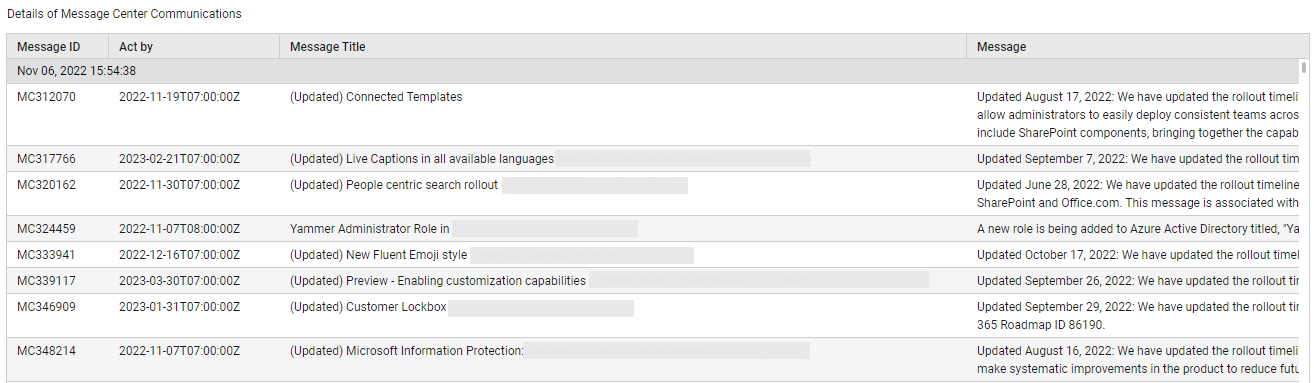The image size is (1314, 383).
Task: Select message ID MC346909
Action: [46, 307]
